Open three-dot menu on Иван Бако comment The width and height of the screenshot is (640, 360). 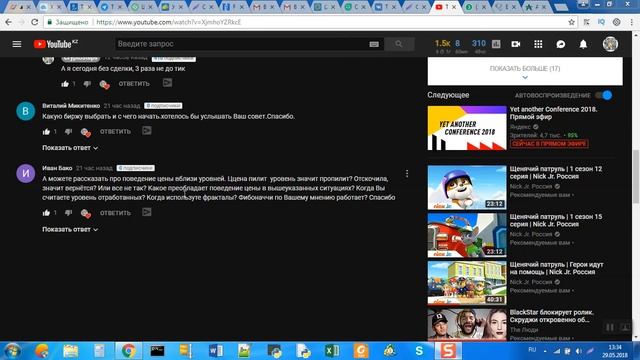point(407,173)
